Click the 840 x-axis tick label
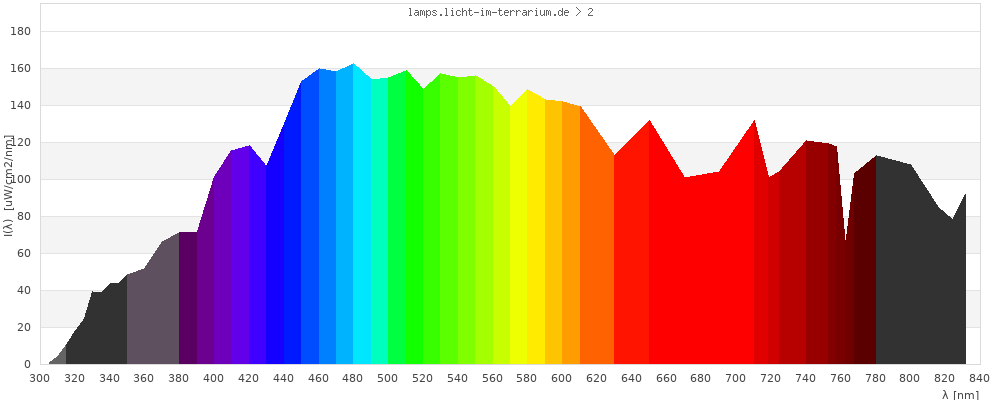The width and height of the screenshot is (1000, 400). 979,378
